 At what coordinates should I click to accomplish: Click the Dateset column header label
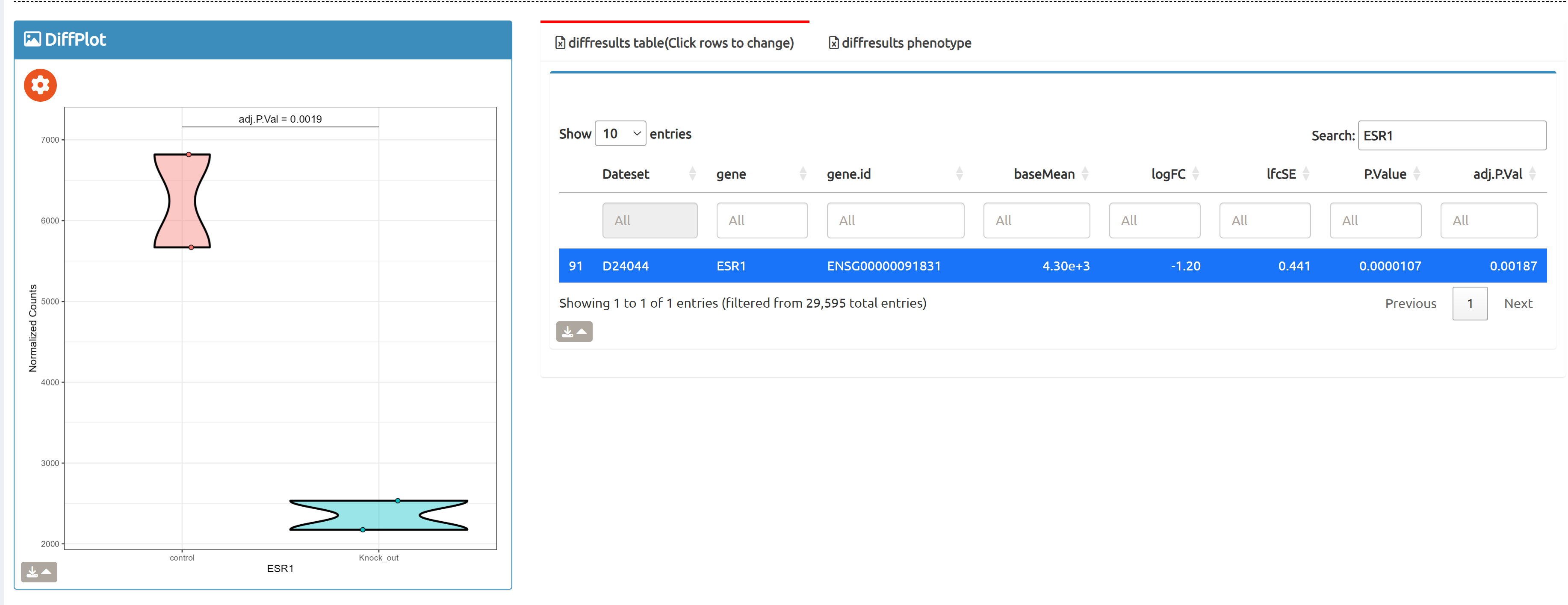pos(625,174)
